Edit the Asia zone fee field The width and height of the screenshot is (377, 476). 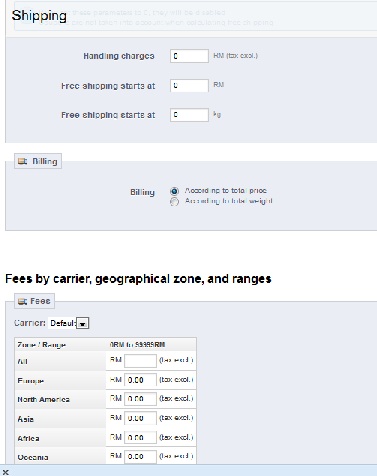[140, 418]
